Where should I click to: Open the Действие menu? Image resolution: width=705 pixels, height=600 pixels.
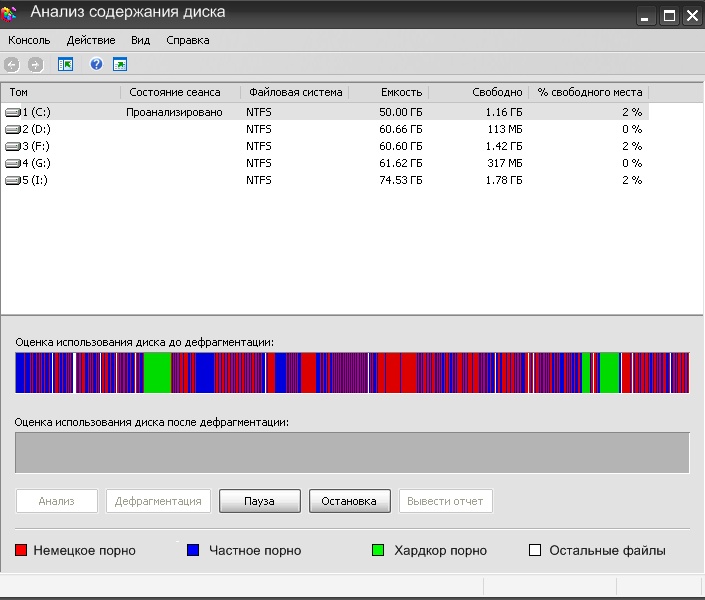click(91, 40)
